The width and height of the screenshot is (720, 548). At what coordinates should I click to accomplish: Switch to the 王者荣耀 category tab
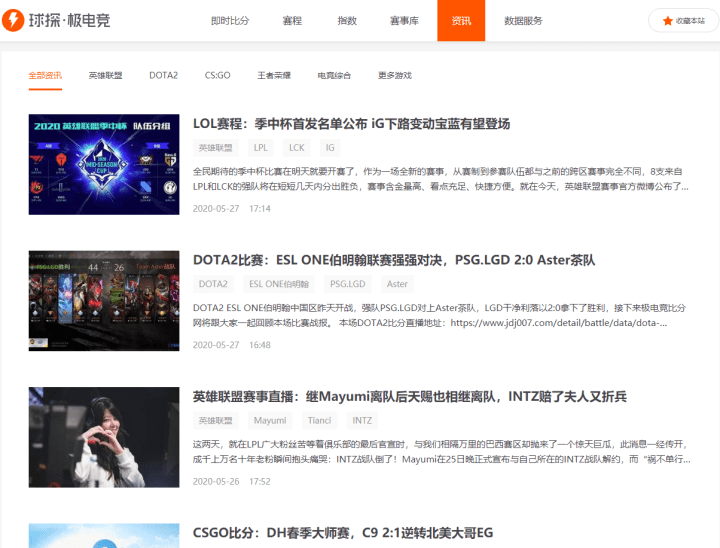pos(274,75)
